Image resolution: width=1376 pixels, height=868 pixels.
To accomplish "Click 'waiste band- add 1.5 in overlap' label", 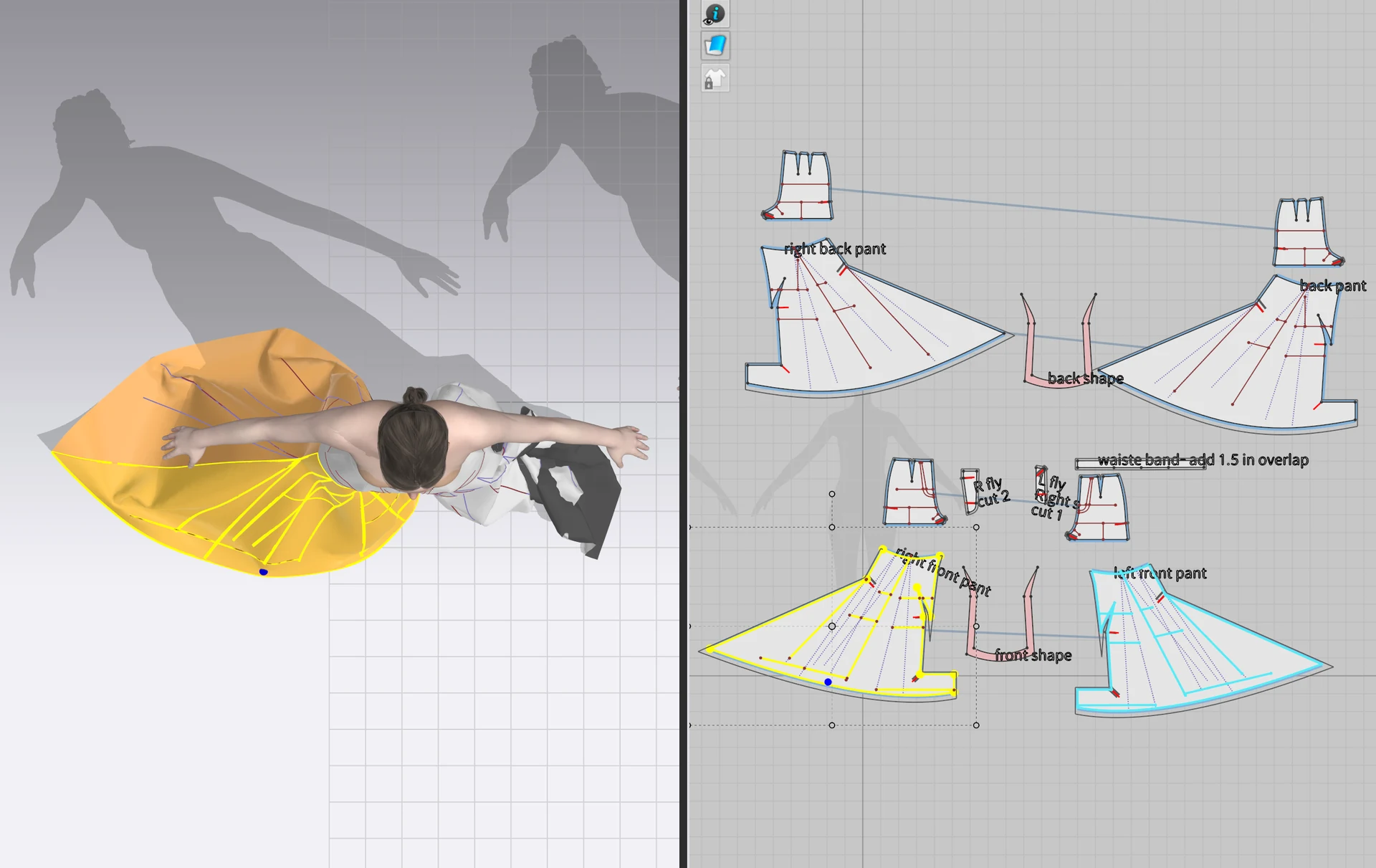I will [1203, 460].
